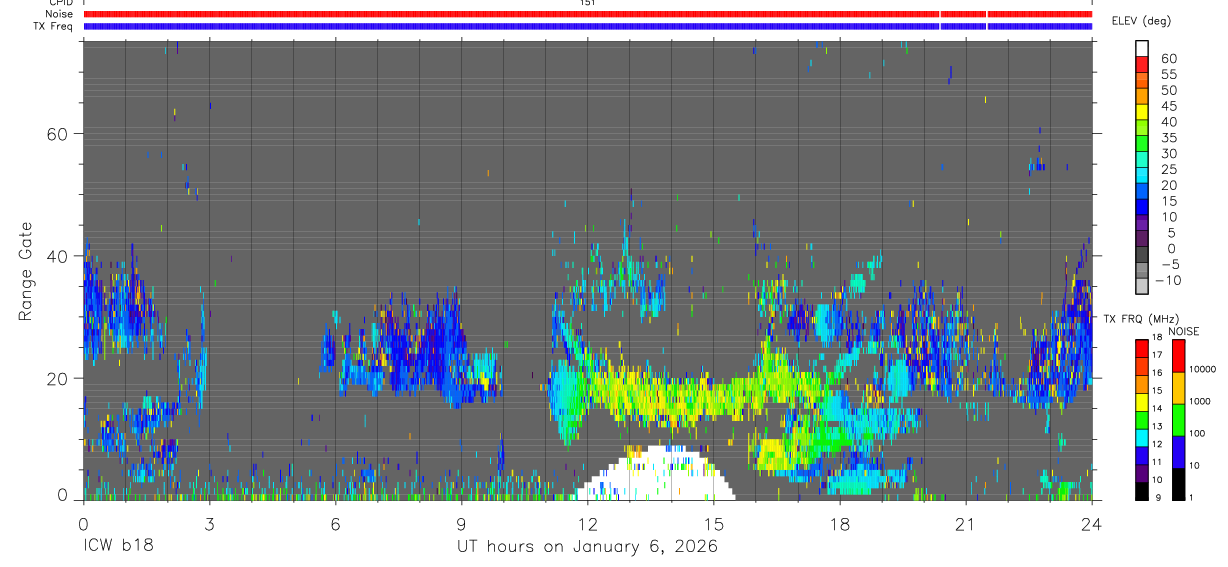1228x567 pixels.
Task: Click the green swatch in the NOISE color bar
Action: [1178, 419]
